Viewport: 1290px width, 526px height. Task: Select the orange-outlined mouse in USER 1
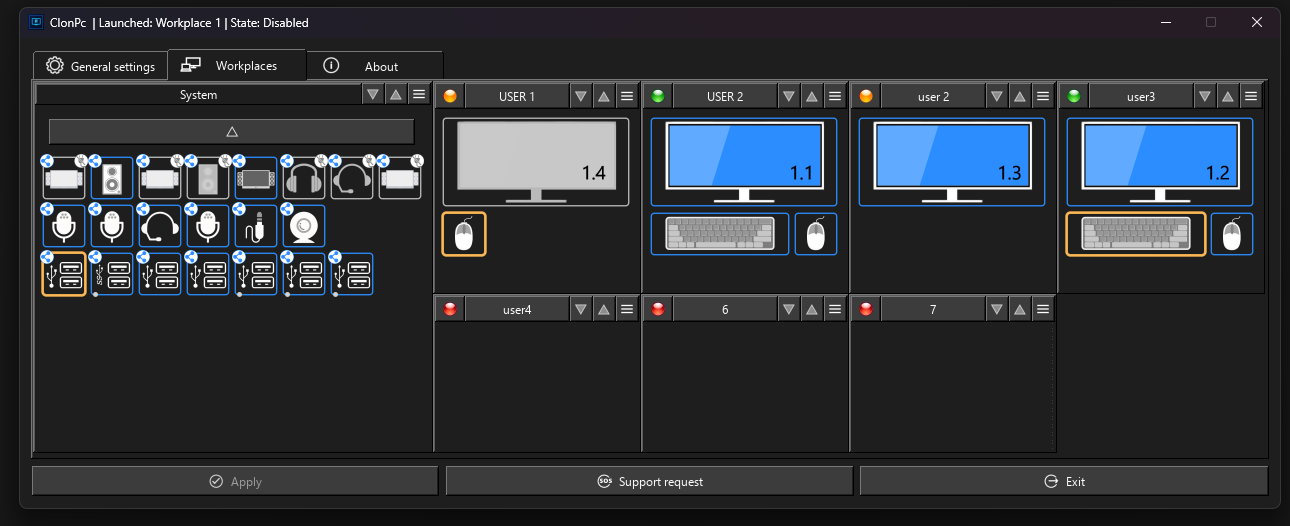[464, 234]
